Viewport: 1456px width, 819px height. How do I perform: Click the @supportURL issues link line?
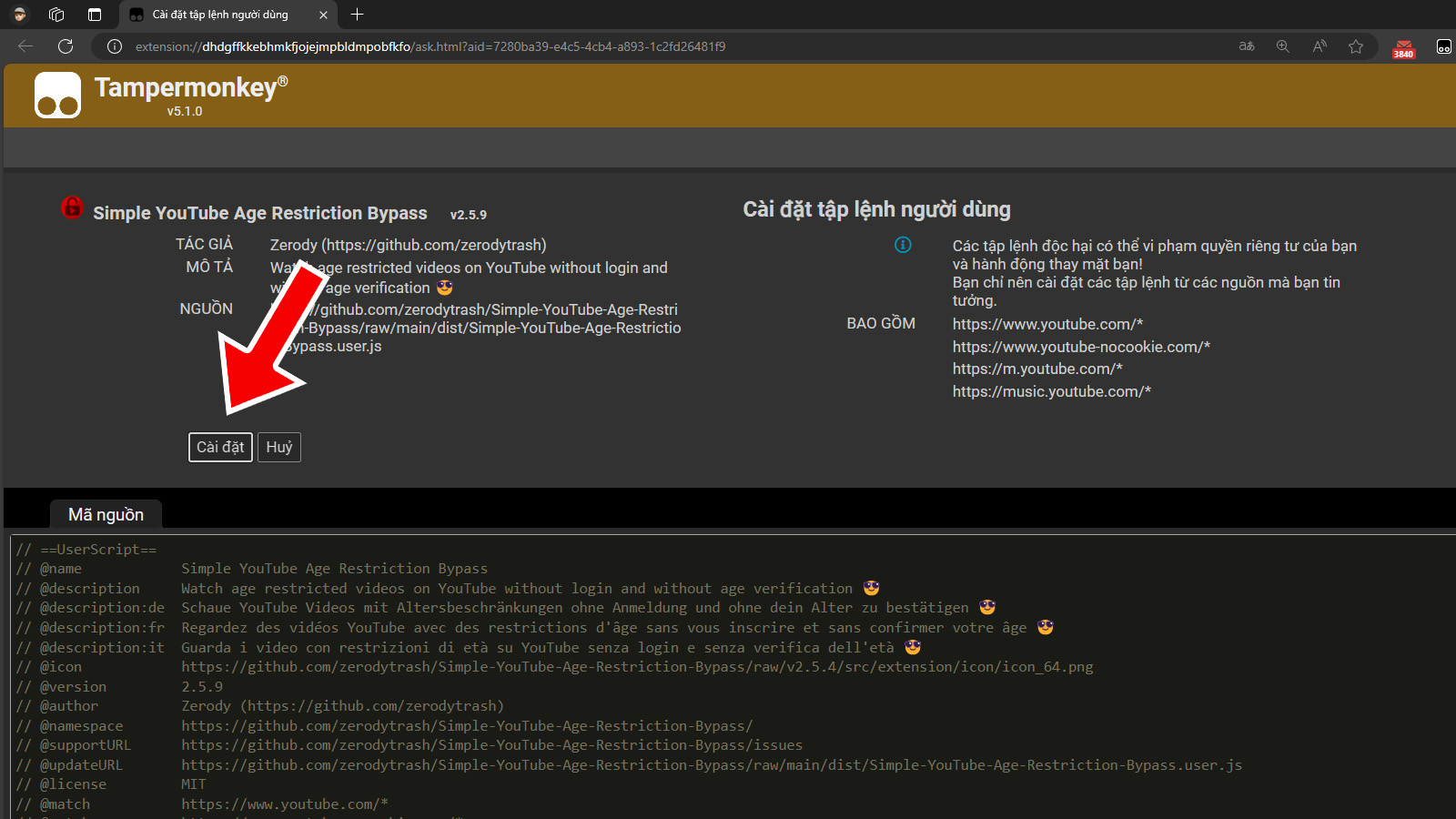click(409, 745)
